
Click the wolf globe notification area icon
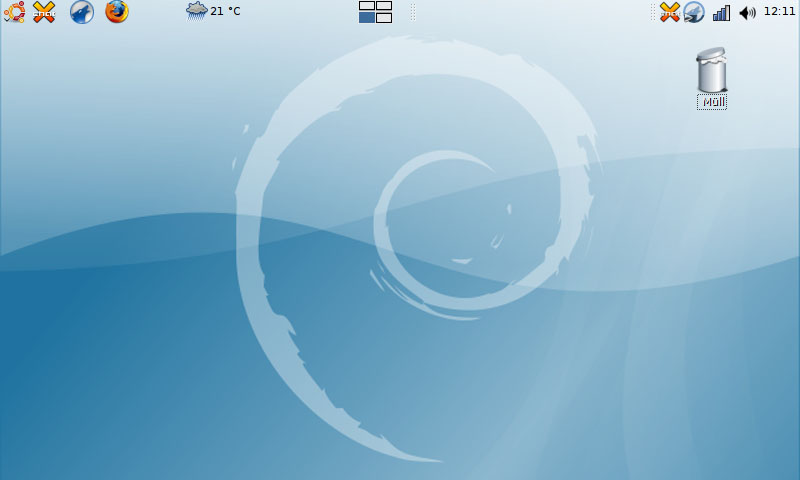pos(694,12)
